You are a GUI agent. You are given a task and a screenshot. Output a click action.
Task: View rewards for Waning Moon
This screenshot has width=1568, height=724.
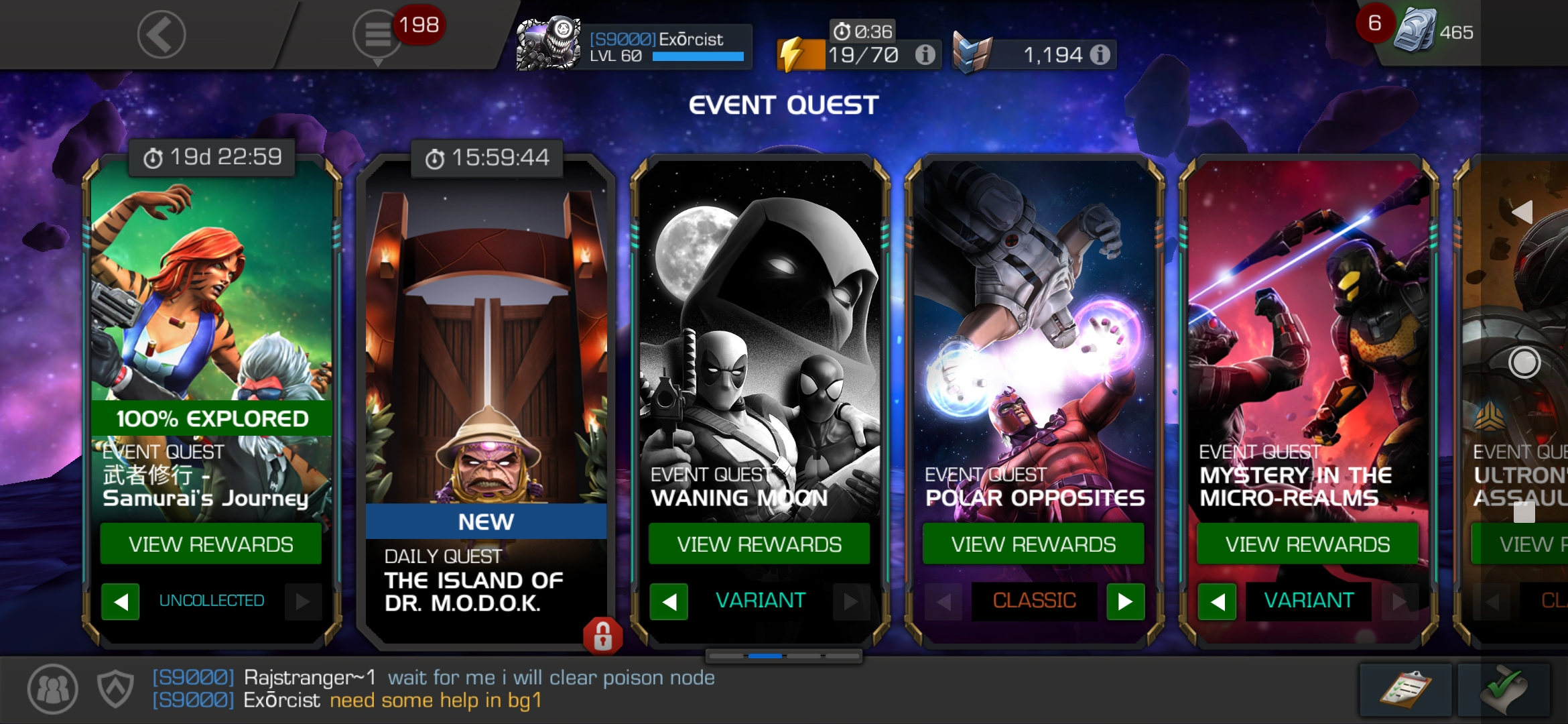(759, 544)
